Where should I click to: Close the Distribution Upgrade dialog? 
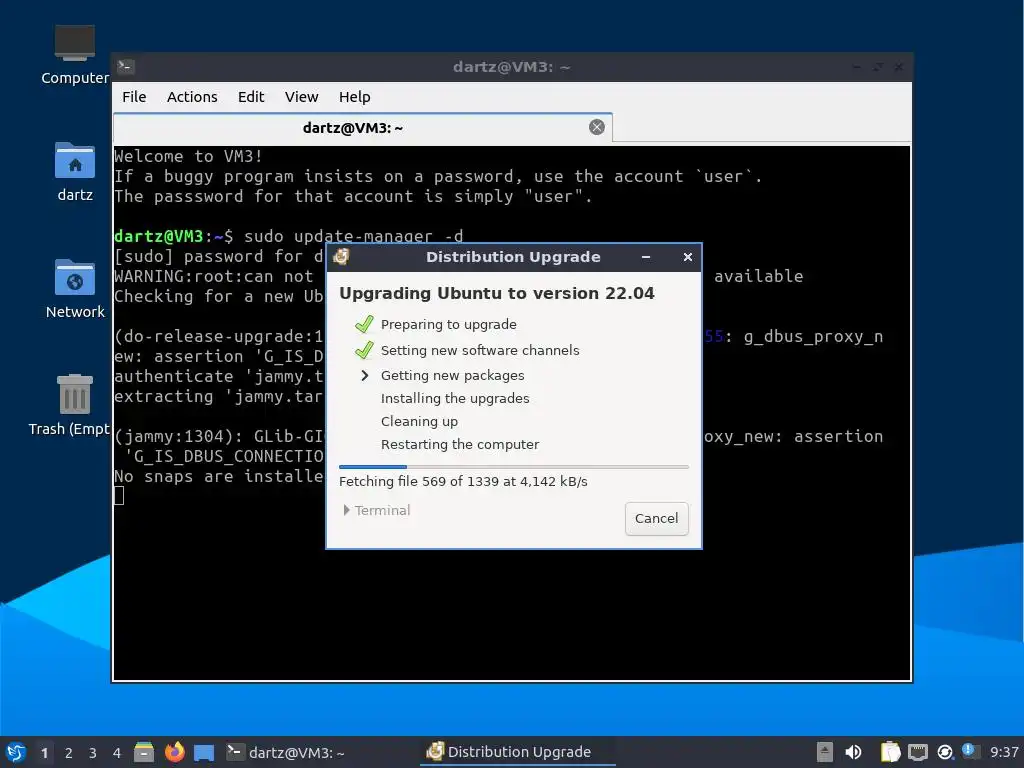[687, 257]
